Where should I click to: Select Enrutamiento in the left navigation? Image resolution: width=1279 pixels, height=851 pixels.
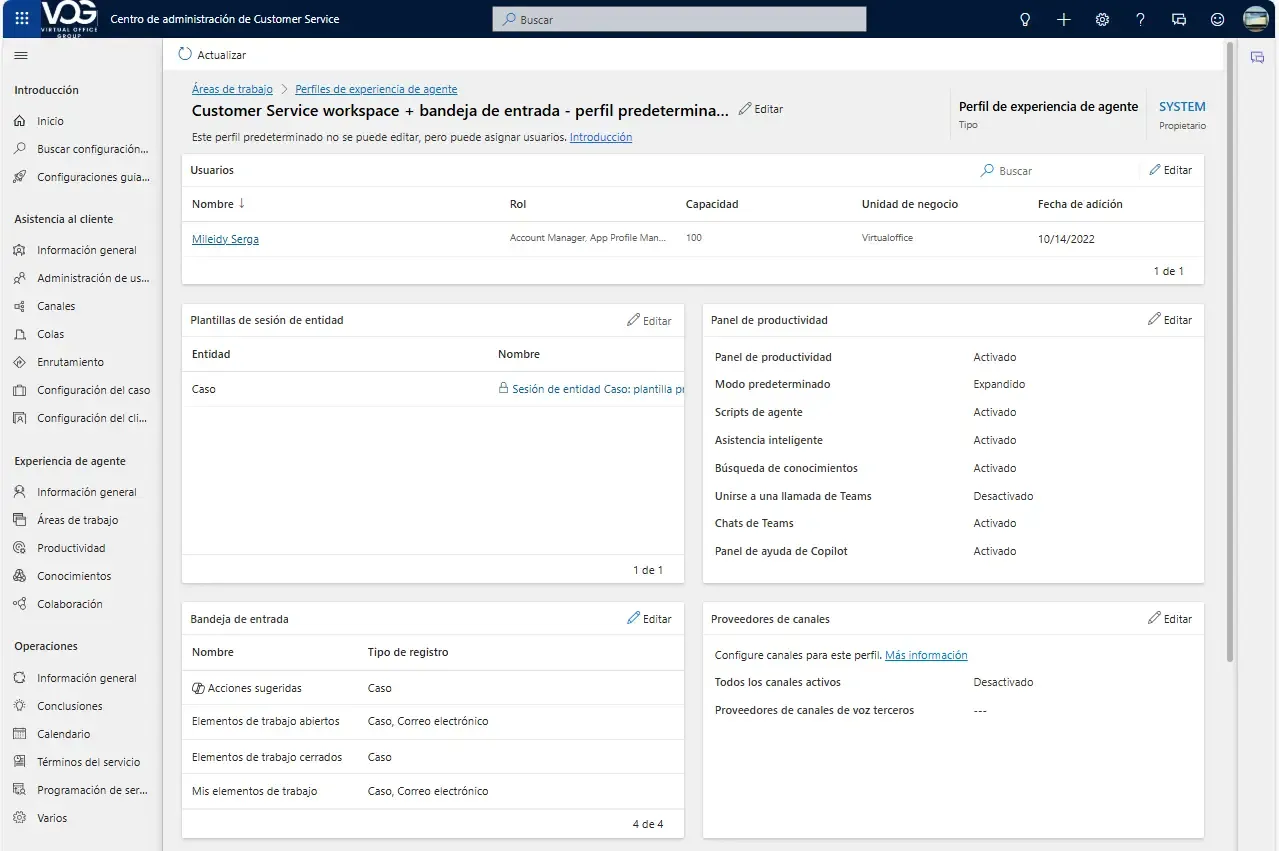(70, 362)
